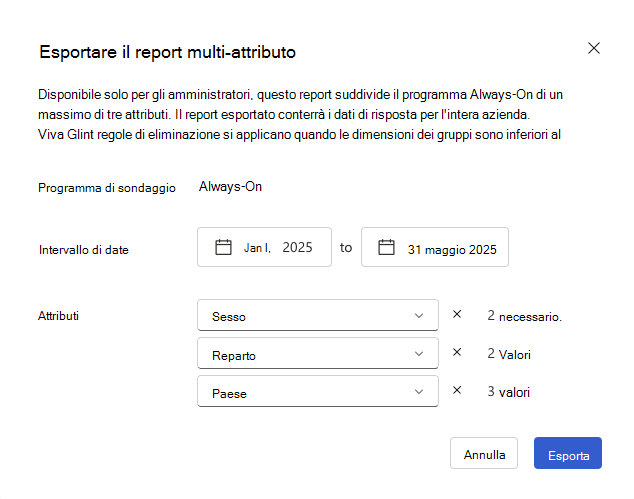Remove the Sesso attribute with its X

coord(457,314)
